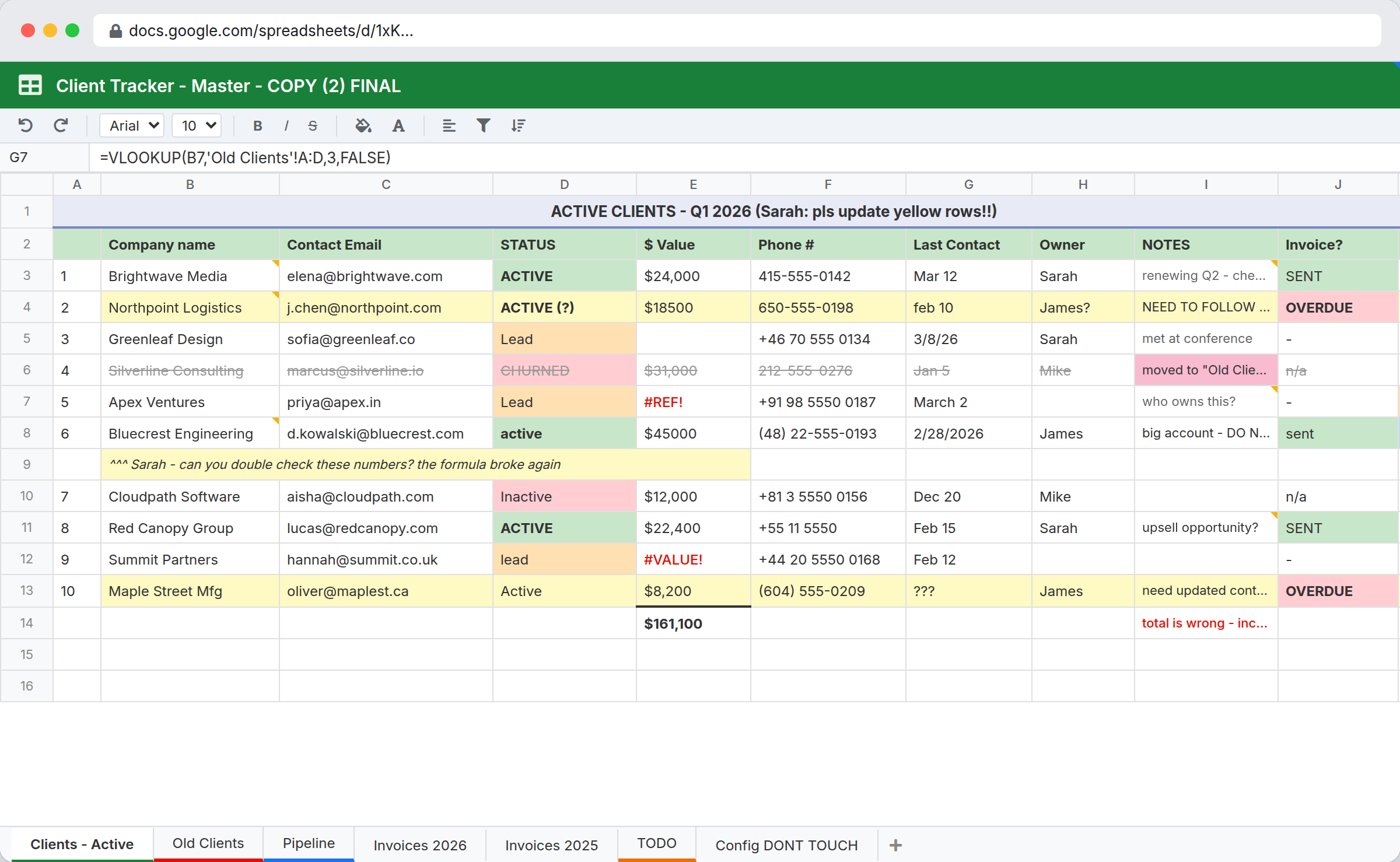Toggle italic formatting

286,125
